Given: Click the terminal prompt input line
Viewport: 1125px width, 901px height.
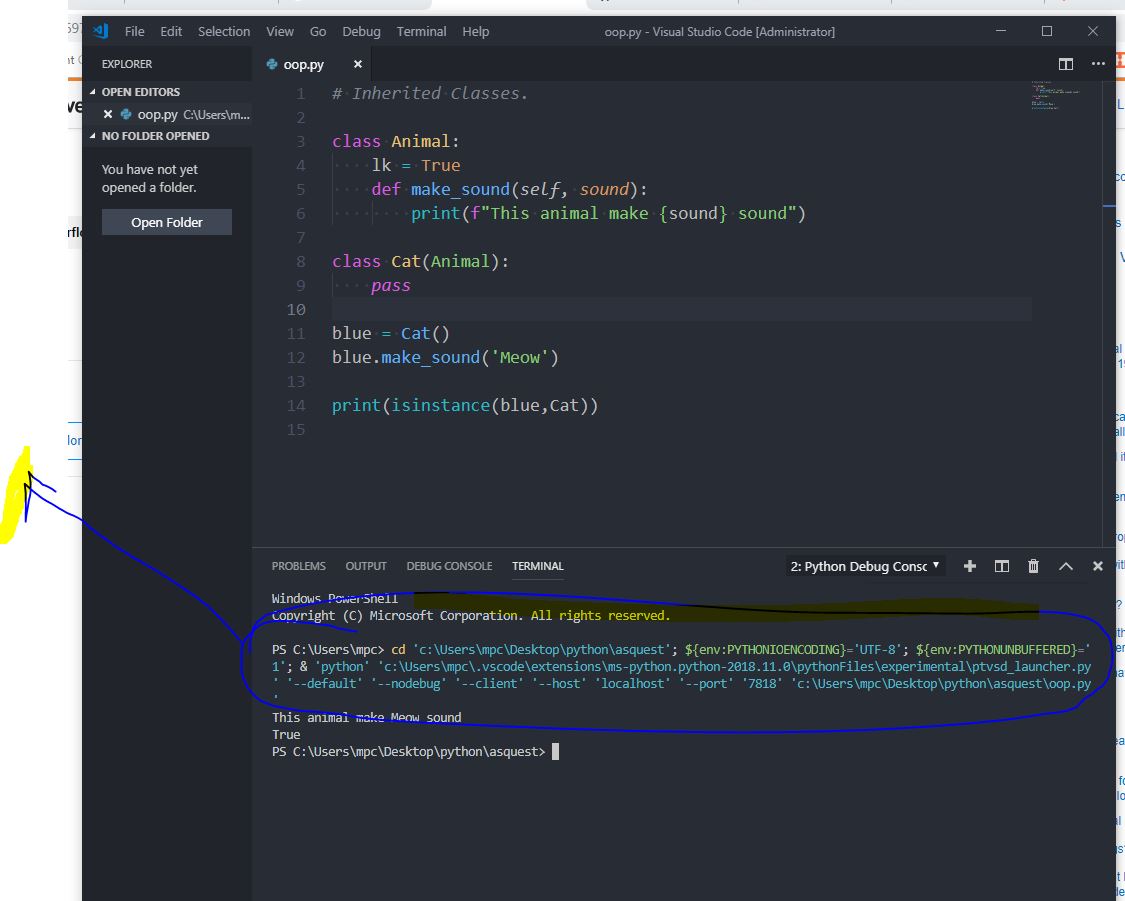Looking at the screenshot, I should 556,751.
